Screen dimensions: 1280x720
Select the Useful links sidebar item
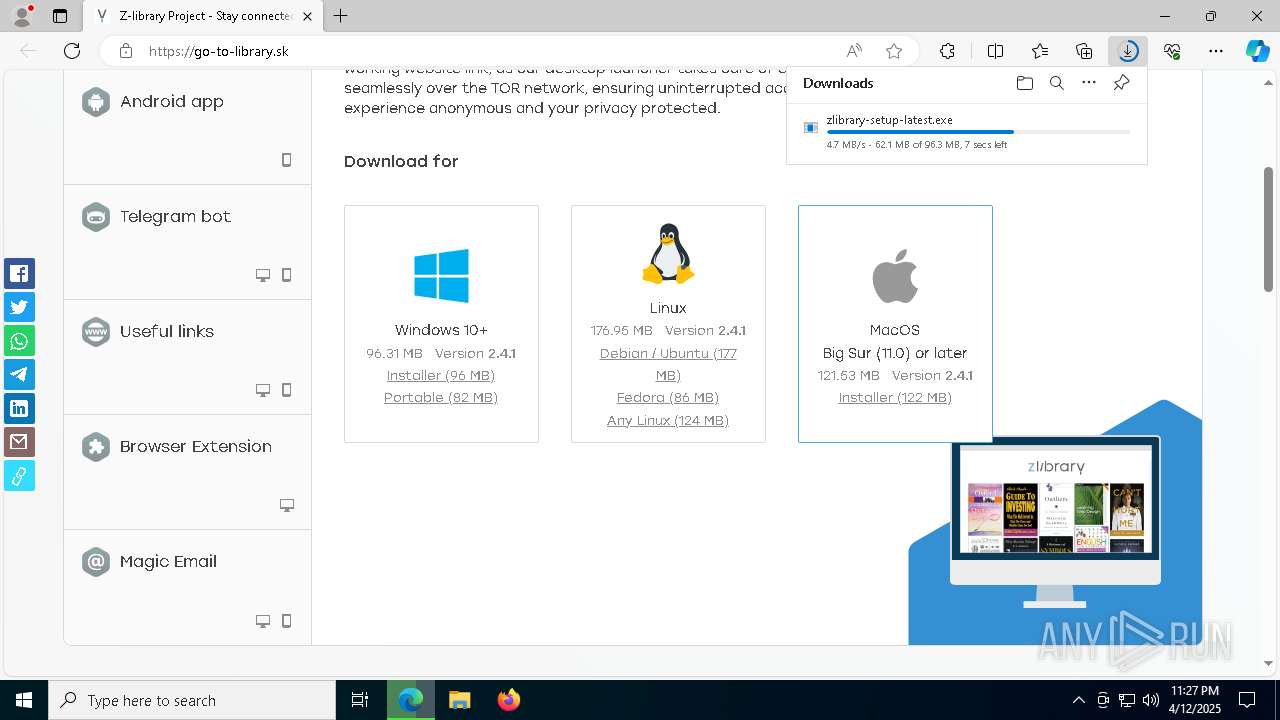187,357
